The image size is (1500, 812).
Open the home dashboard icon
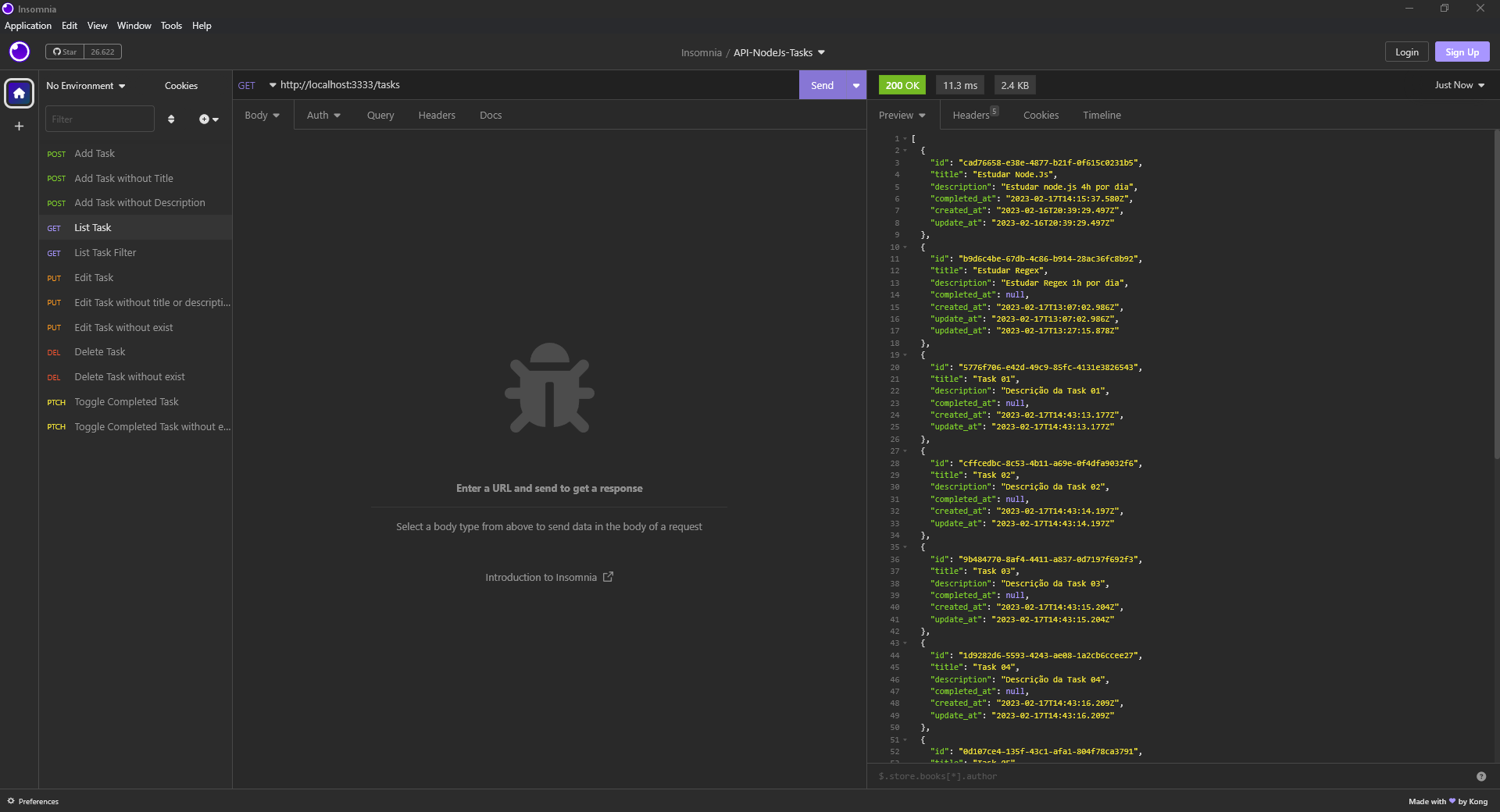pos(20,93)
